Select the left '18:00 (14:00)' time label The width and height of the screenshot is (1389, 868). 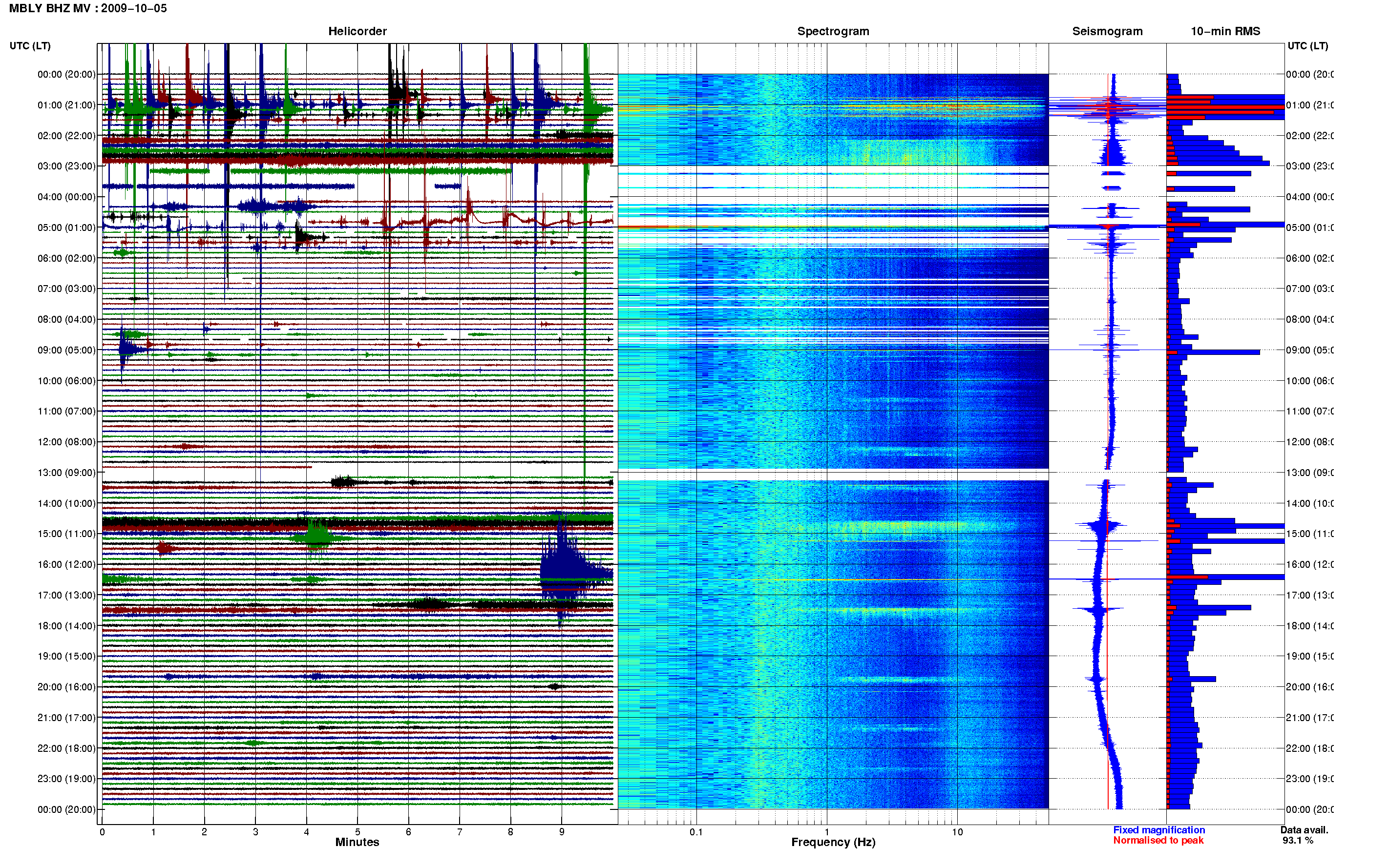(x=66, y=626)
